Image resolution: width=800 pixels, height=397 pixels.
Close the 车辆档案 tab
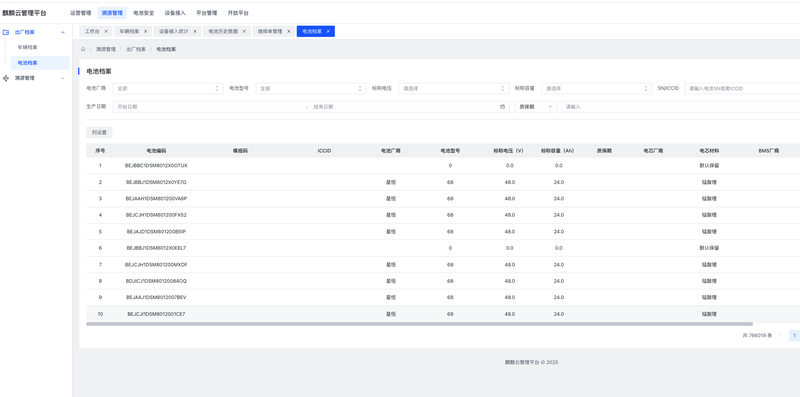145,31
